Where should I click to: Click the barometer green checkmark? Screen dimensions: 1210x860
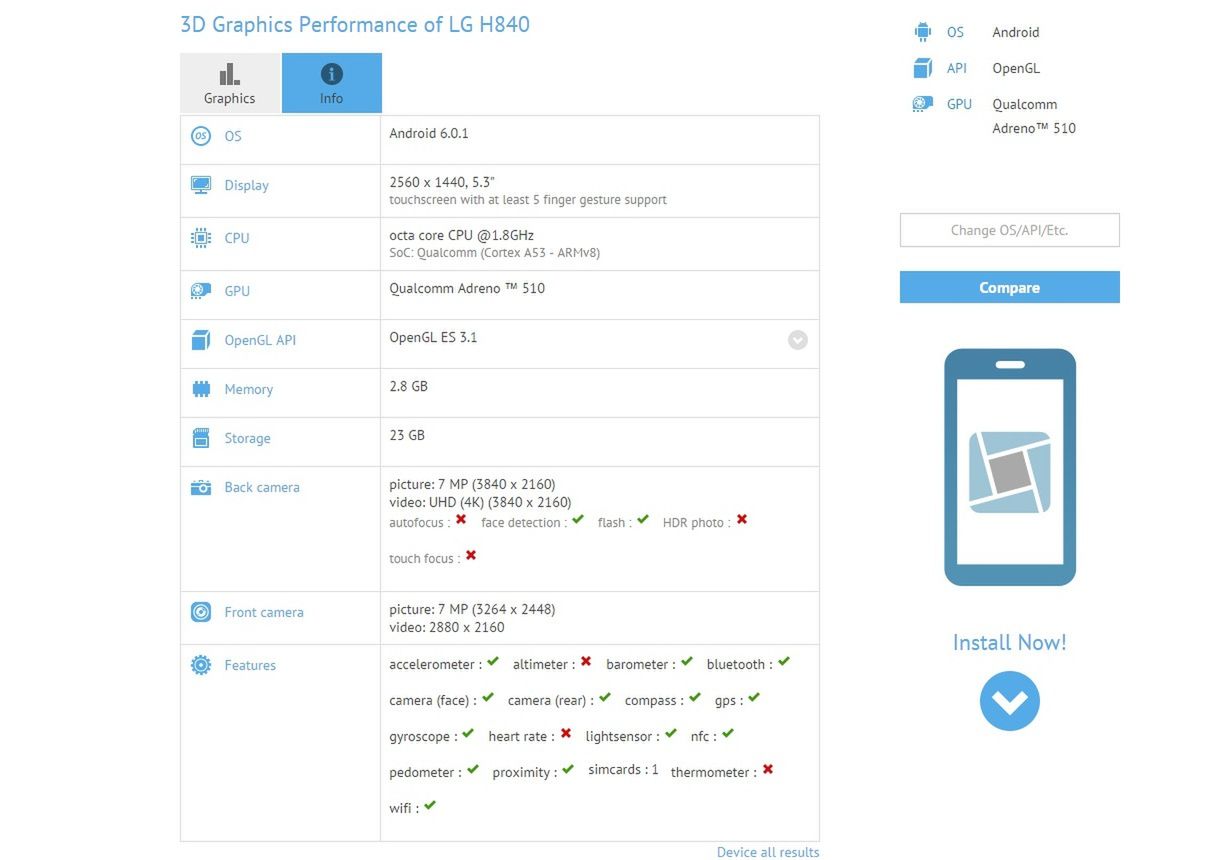tap(687, 662)
